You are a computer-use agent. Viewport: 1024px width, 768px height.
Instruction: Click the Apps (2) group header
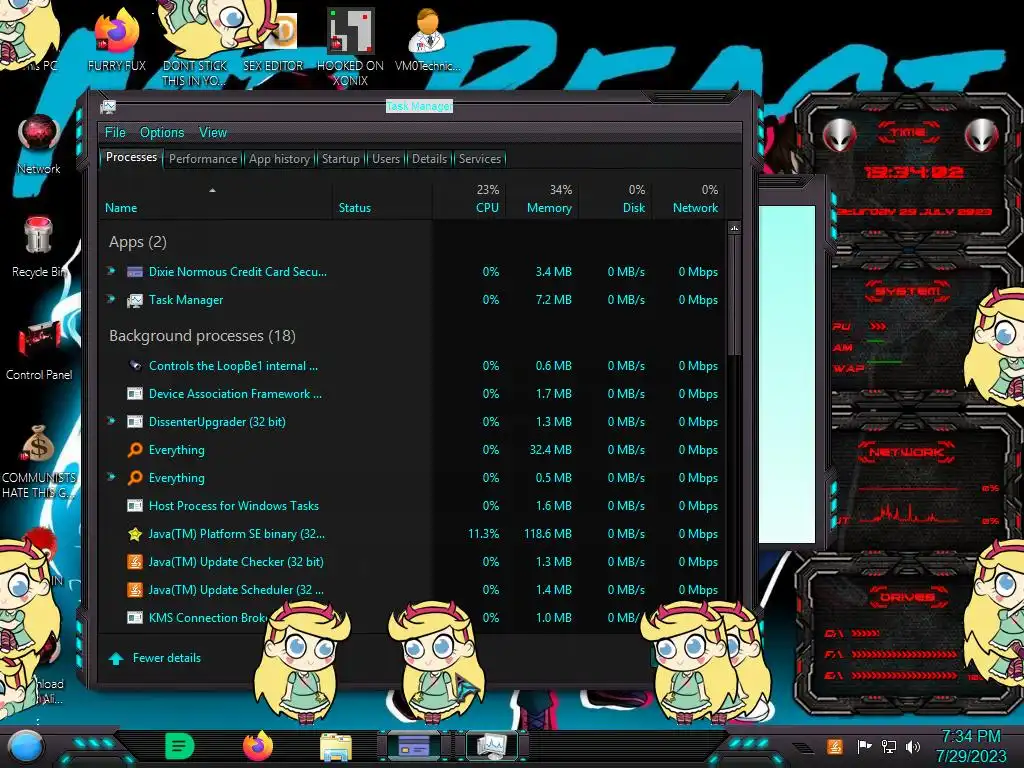tap(138, 242)
